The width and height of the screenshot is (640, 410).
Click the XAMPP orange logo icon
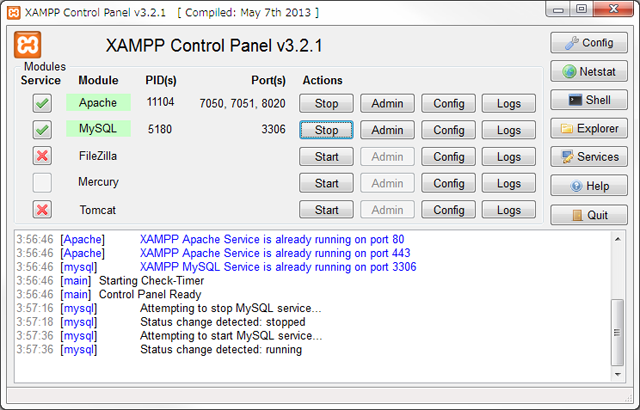pos(27,46)
